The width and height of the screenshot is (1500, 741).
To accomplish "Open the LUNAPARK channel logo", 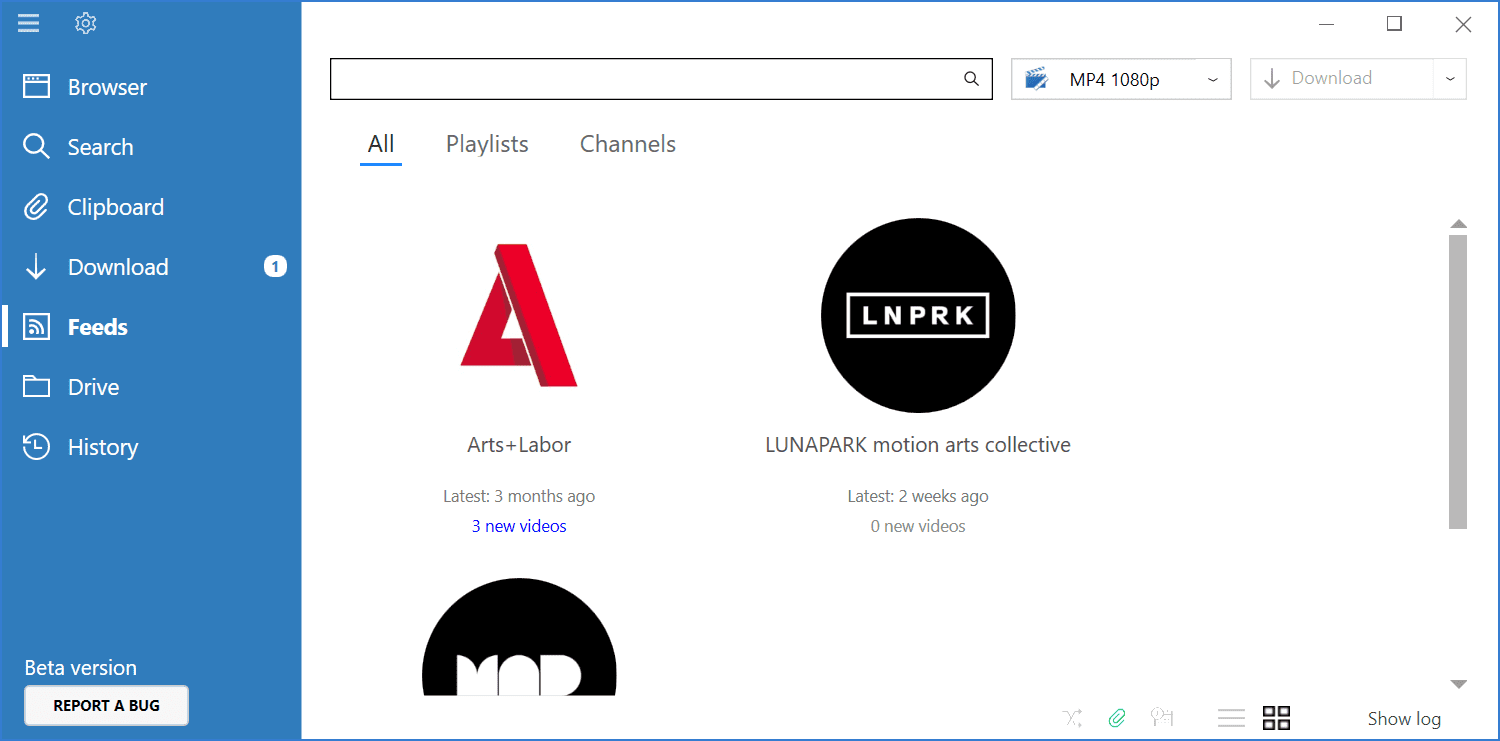I will tap(917, 316).
